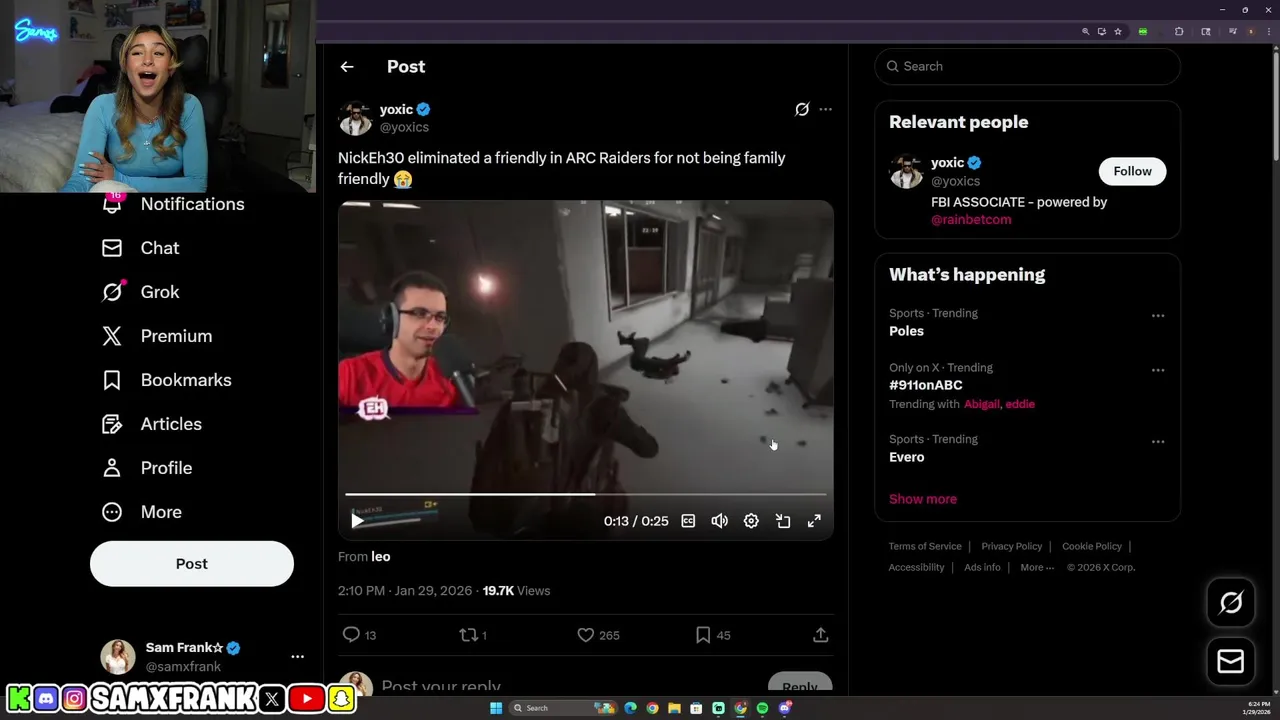This screenshot has width=1280, height=720.
Task: Open the @rainbetcom link
Action: click(x=971, y=220)
